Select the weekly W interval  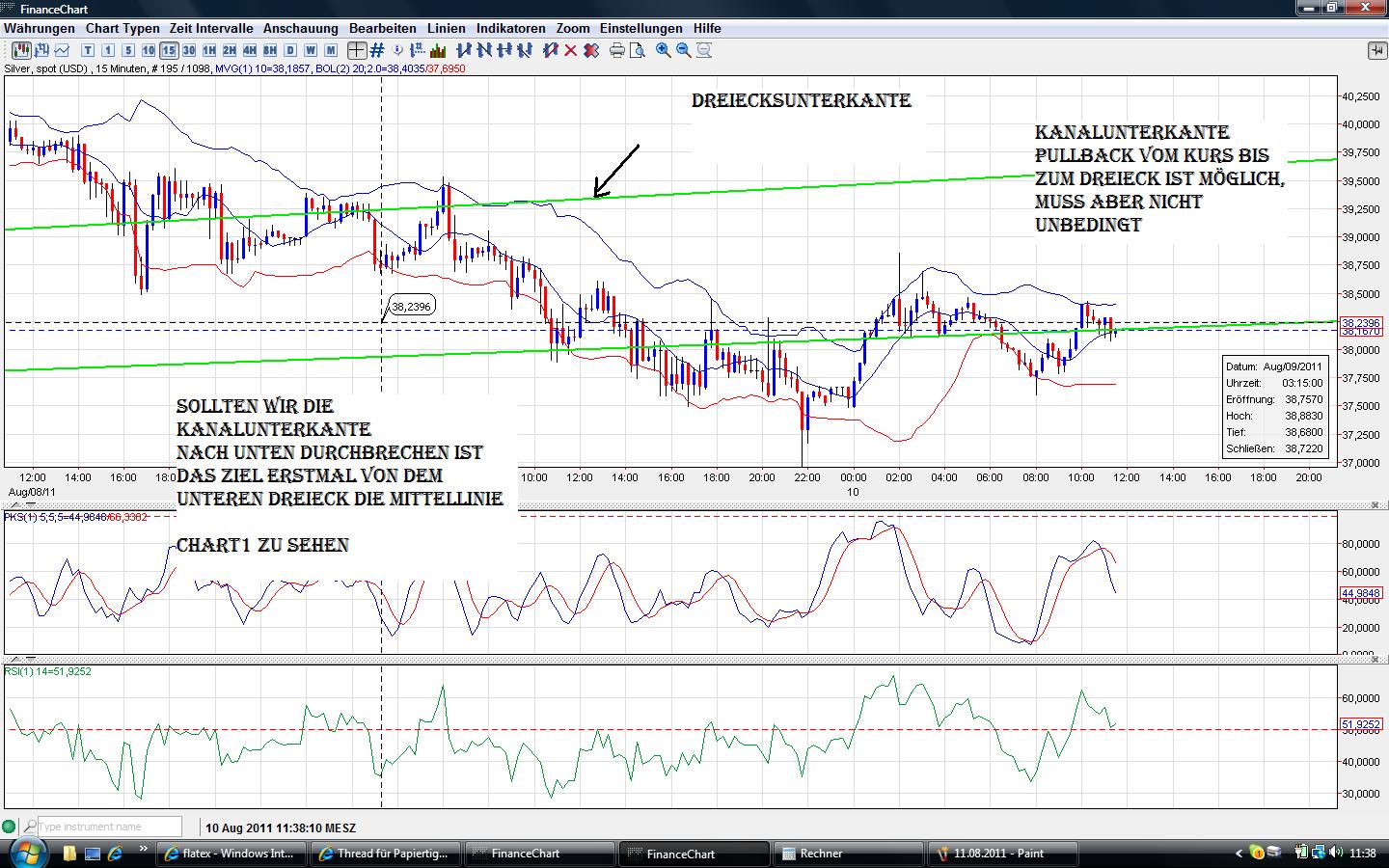311,50
